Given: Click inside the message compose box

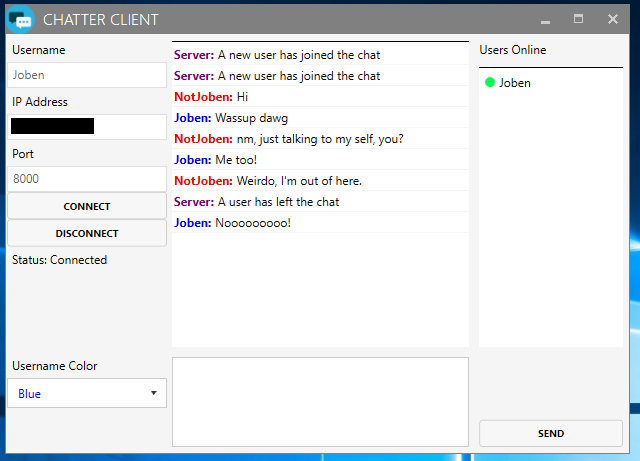Looking at the screenshot, I should (x=320, y=402).
